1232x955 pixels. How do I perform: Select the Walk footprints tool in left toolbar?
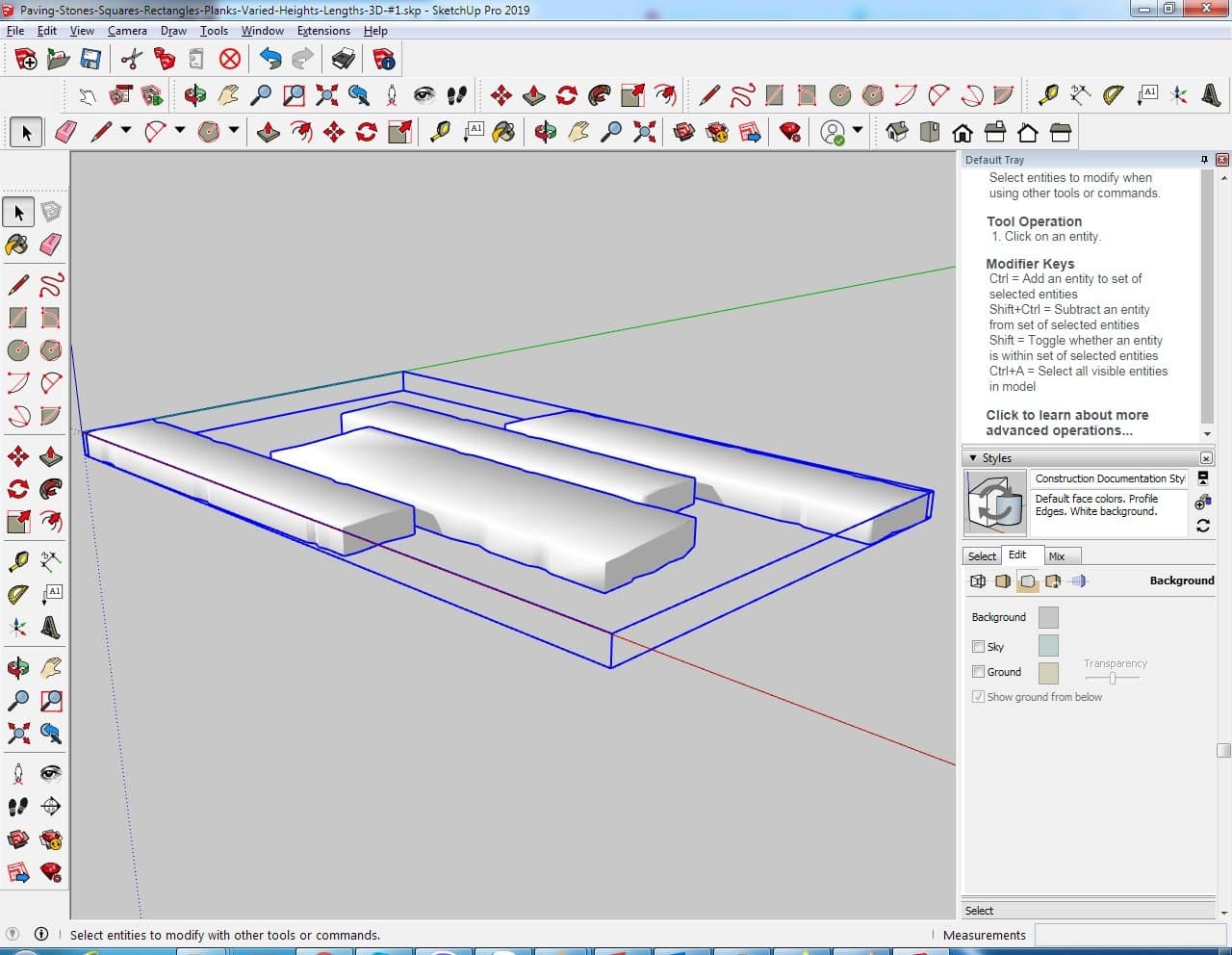pyautogui.click(x=17, y=806)
